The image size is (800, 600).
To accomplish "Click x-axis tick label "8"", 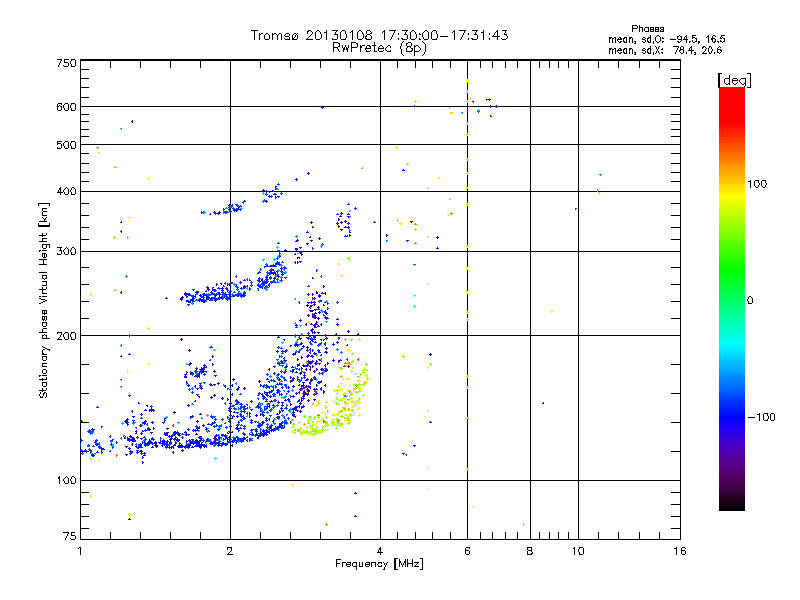I will [530, 551].
